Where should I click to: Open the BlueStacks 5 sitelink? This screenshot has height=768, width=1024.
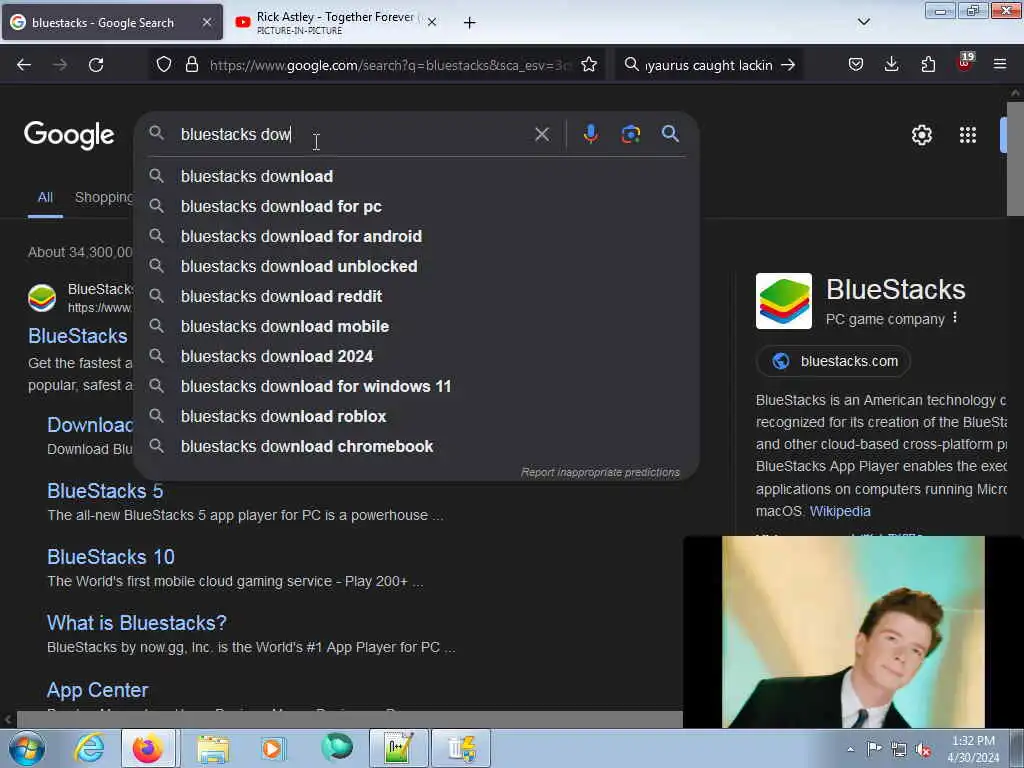[105, 490]
